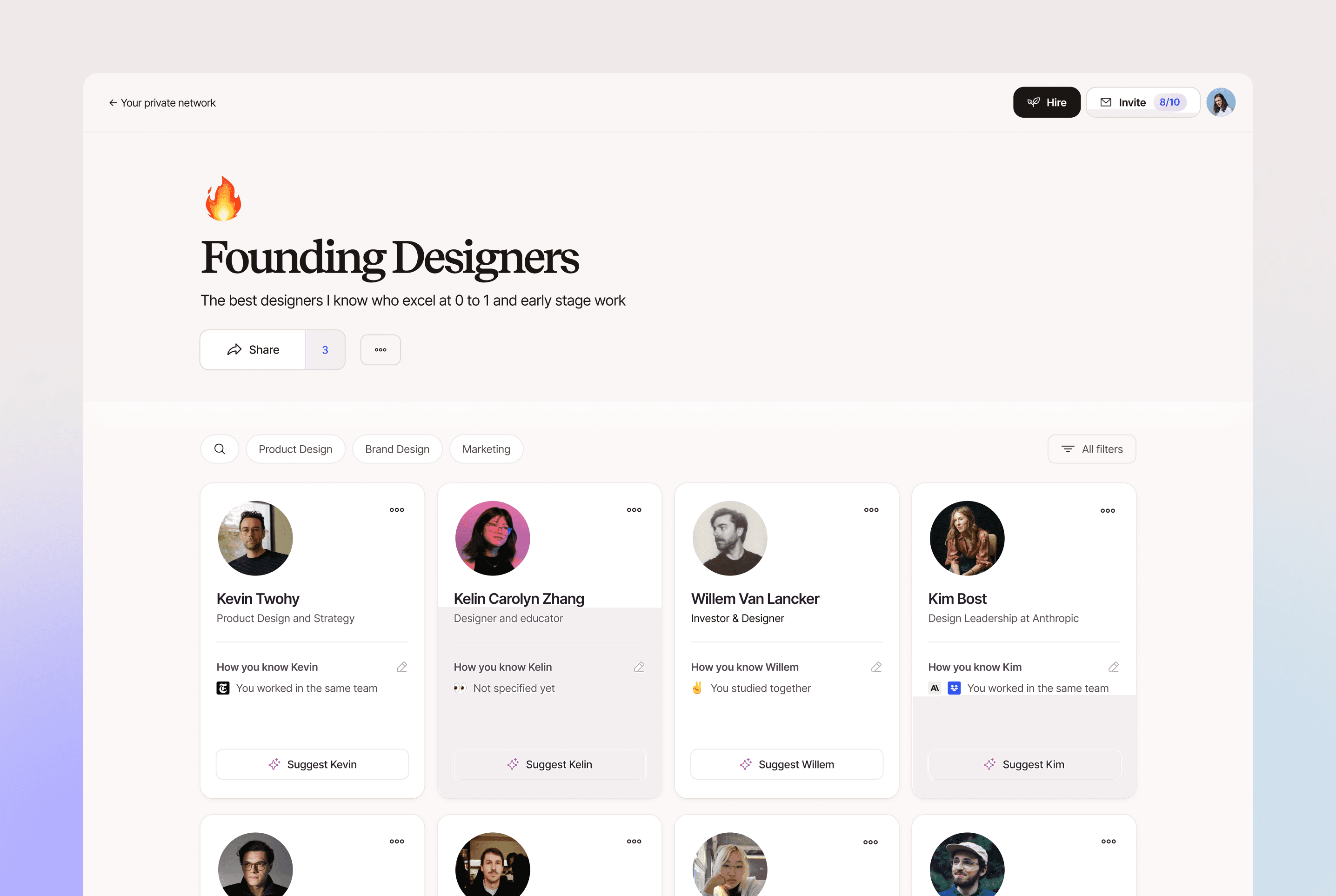Toggle the Brand Design filter chip
The height and width of the screenshot is (896, 1336).
[397, 449]
